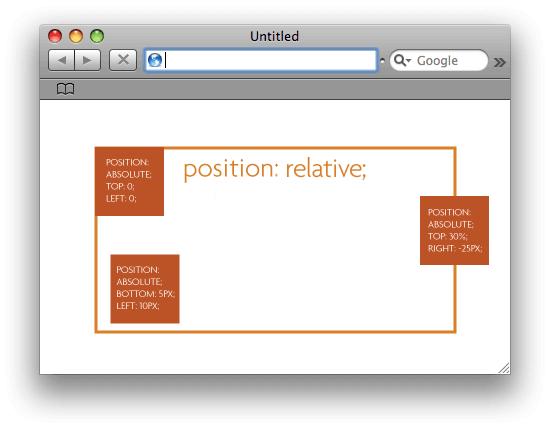Click the box labeled TOP: 0; LEFT: 0;
Viewport: 550px width, 429px height.
click(129, 181)
